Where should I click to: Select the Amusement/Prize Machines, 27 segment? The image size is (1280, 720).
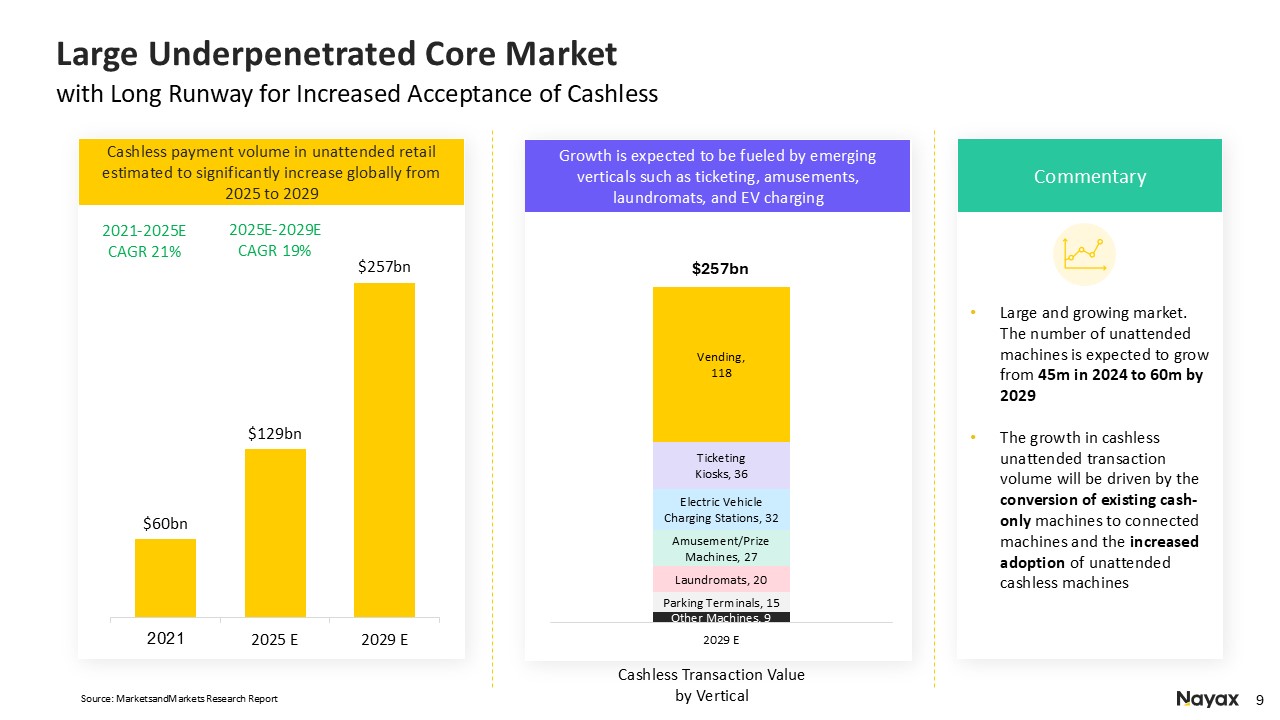721,548
